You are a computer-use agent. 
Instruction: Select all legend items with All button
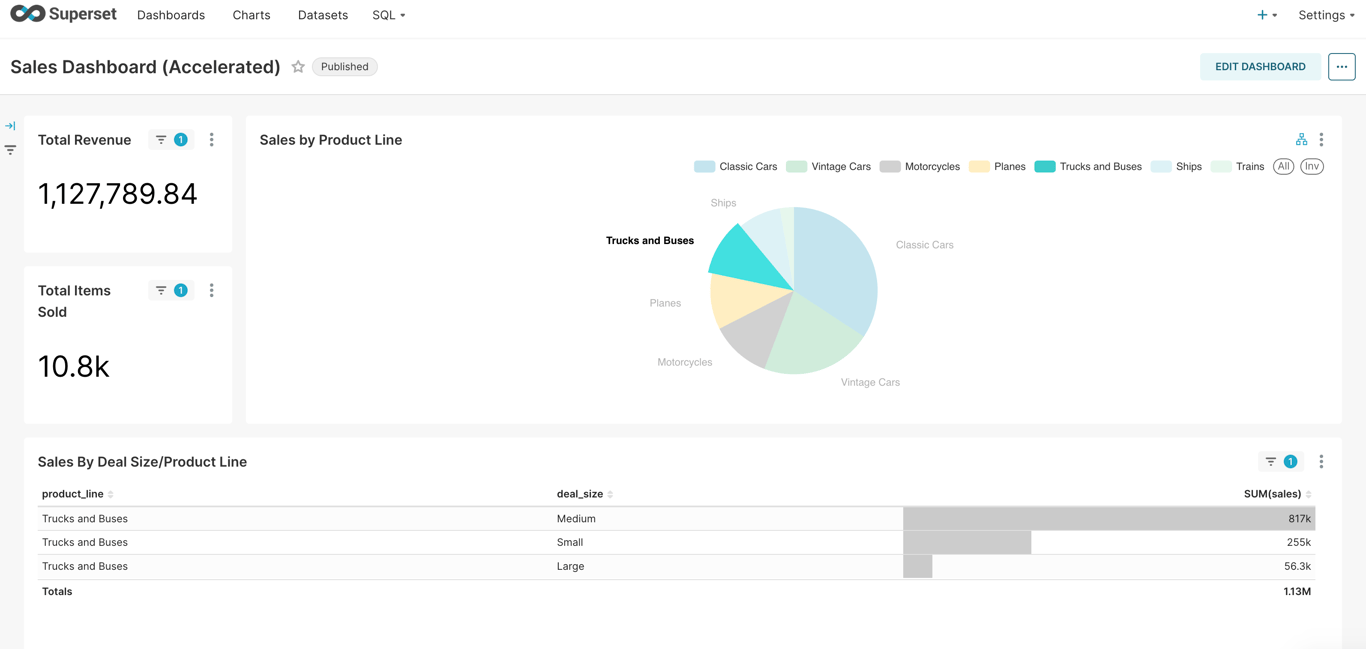coord(1284,167)
